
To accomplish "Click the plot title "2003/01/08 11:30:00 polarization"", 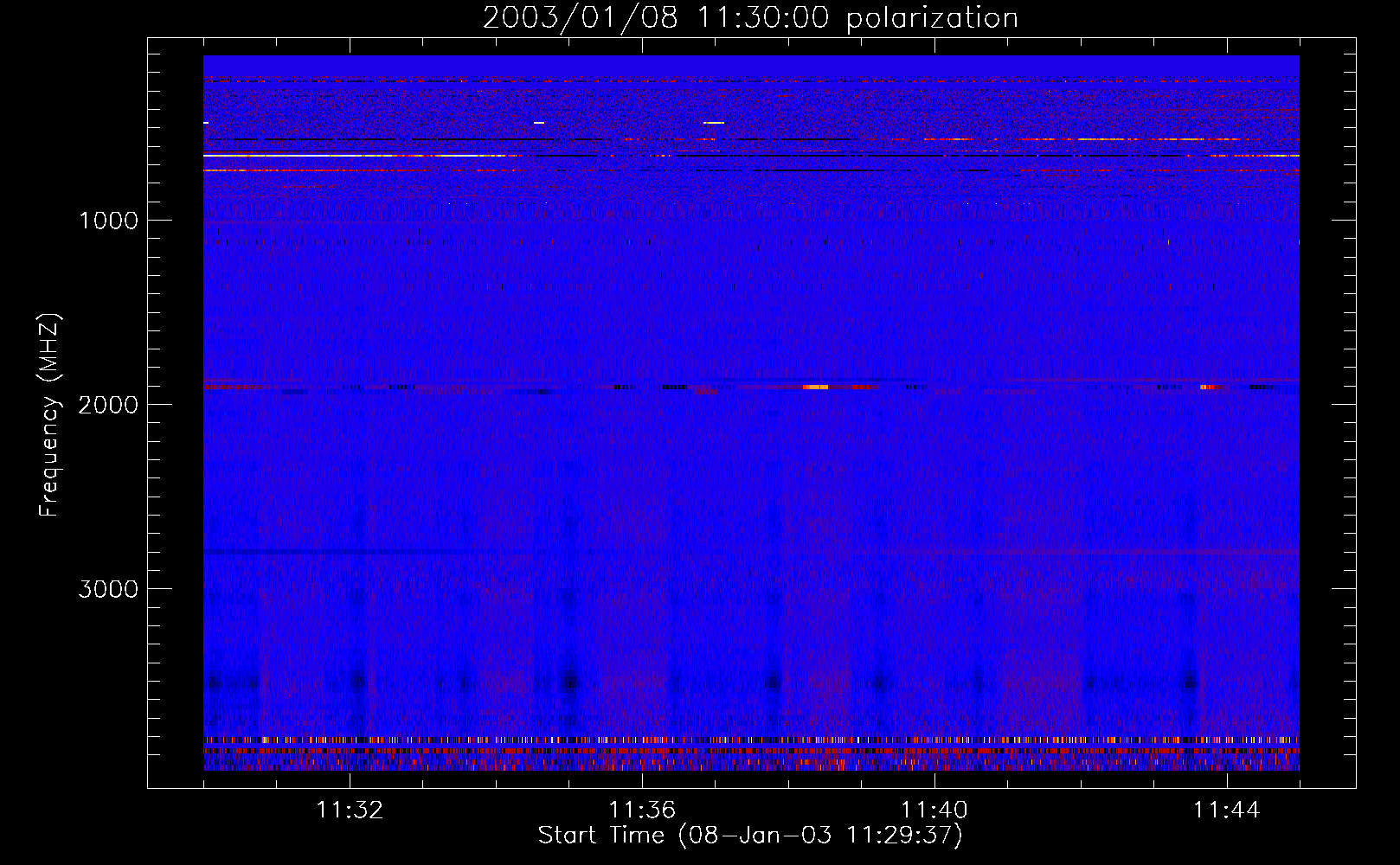I will pyautogui.click(x=749, y=17).
